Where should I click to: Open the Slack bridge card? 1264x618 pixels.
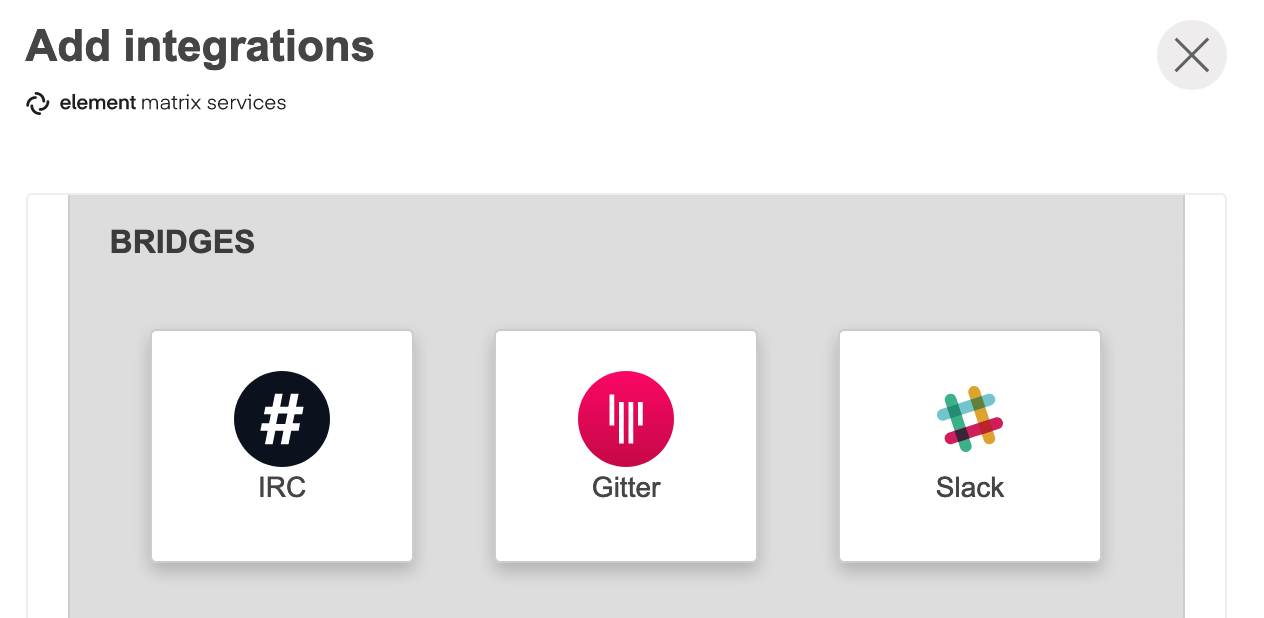click(x=970, y=446)
